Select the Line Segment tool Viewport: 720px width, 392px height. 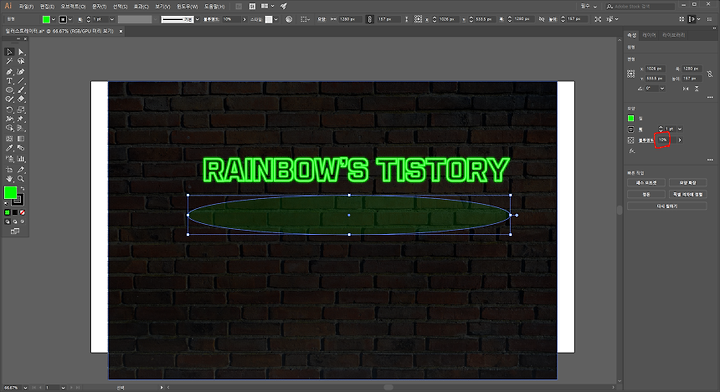[x=21, y=81]
